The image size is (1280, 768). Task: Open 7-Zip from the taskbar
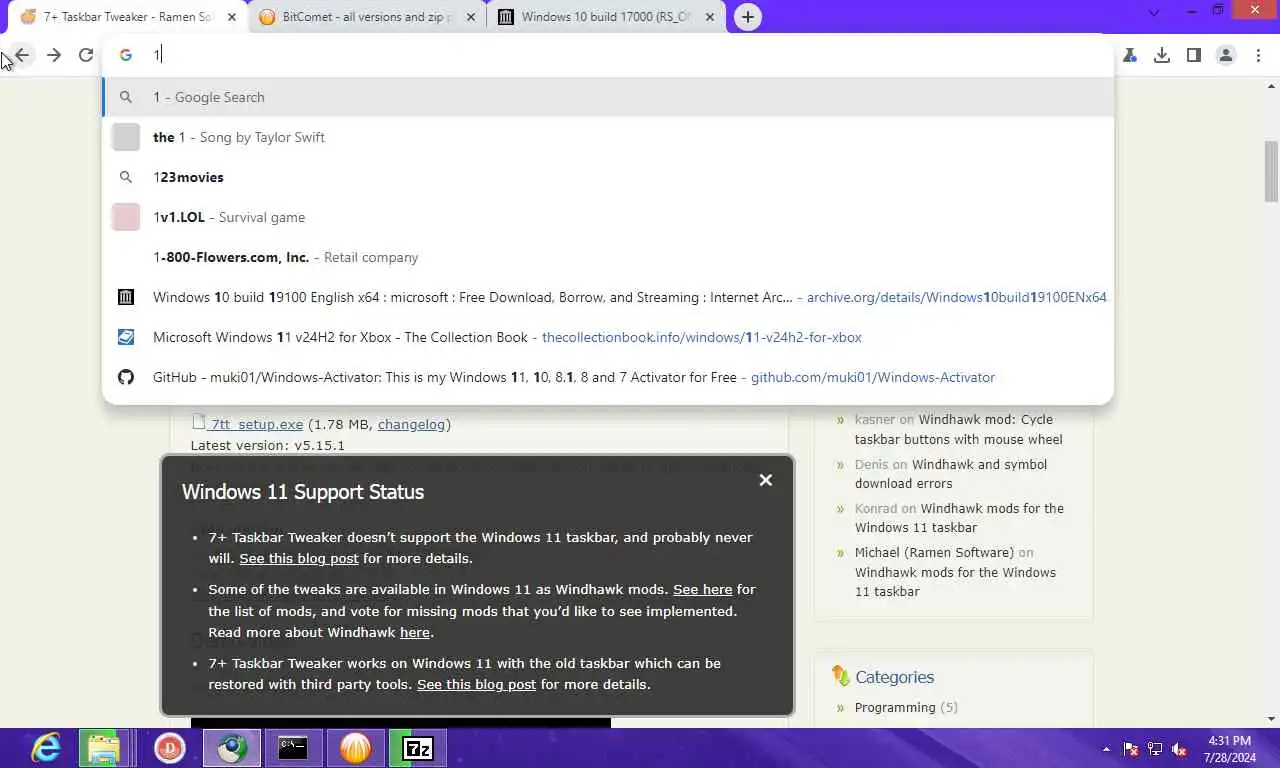coord(417,747)
